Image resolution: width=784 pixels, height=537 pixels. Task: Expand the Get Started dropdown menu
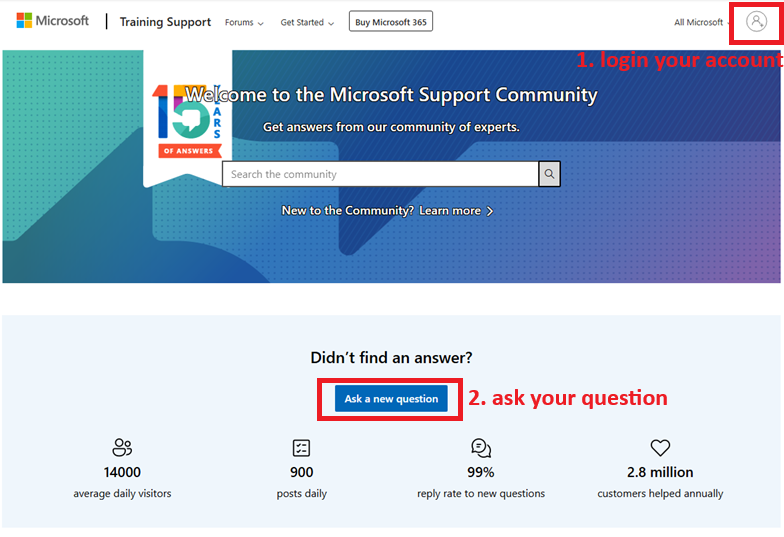(307, 22)
